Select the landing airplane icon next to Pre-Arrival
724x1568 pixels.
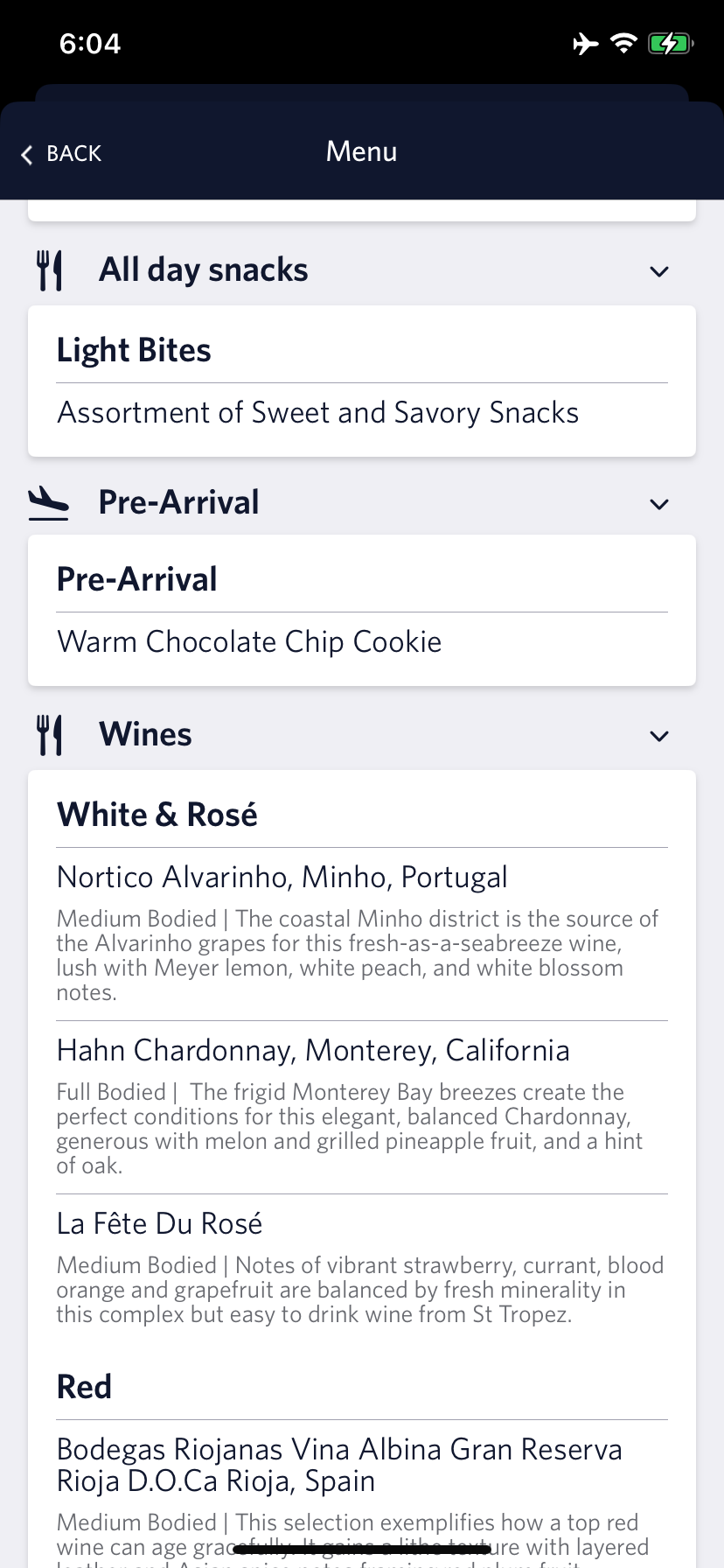48,501
